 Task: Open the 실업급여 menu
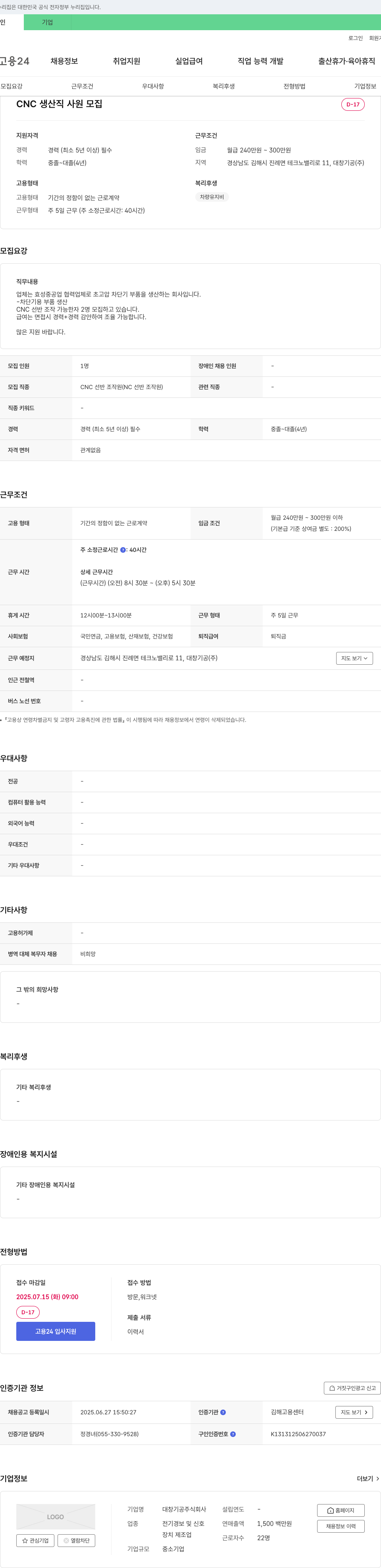[189, 61]
